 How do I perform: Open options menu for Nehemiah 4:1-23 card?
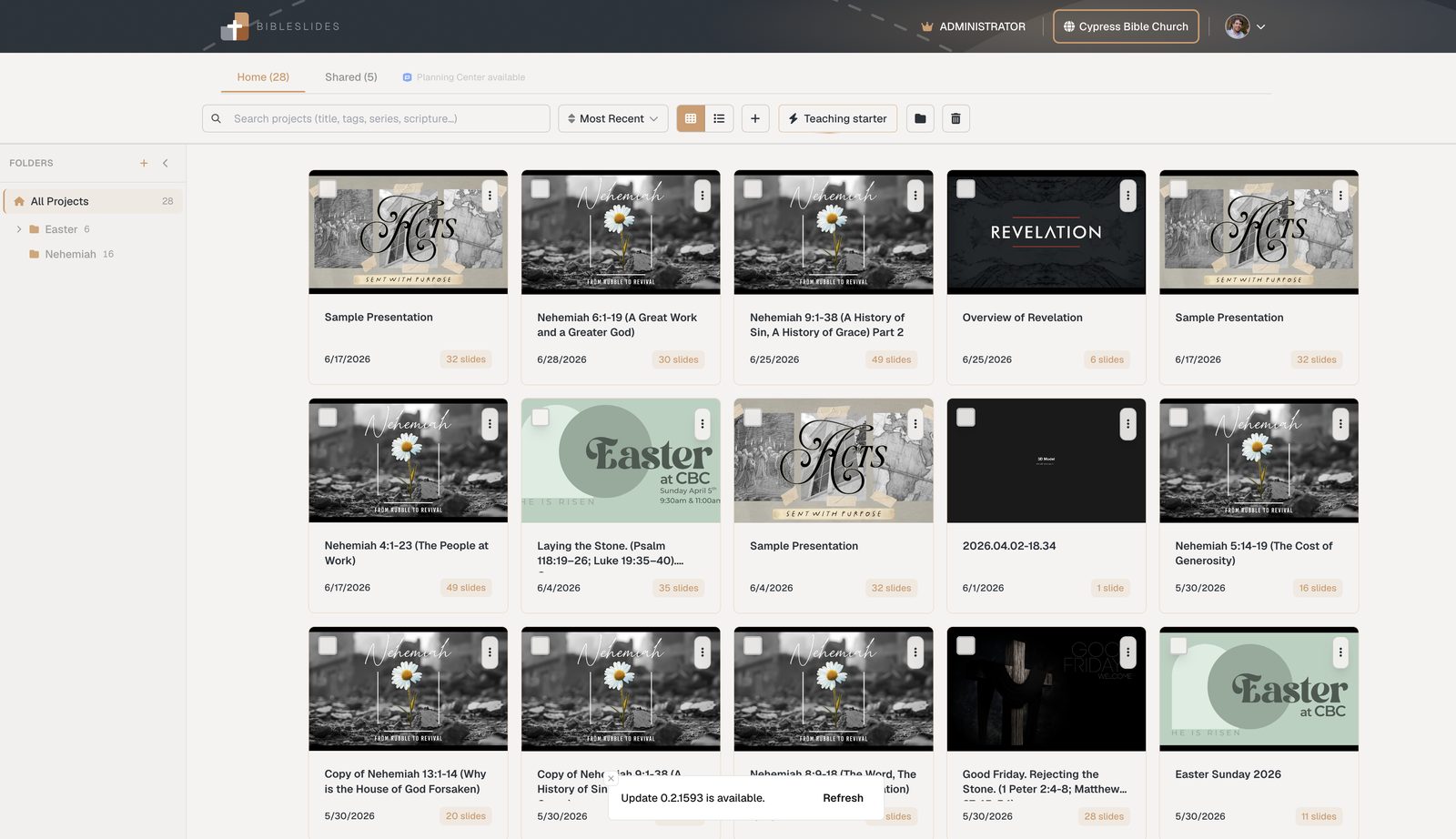tap(490, 424)
